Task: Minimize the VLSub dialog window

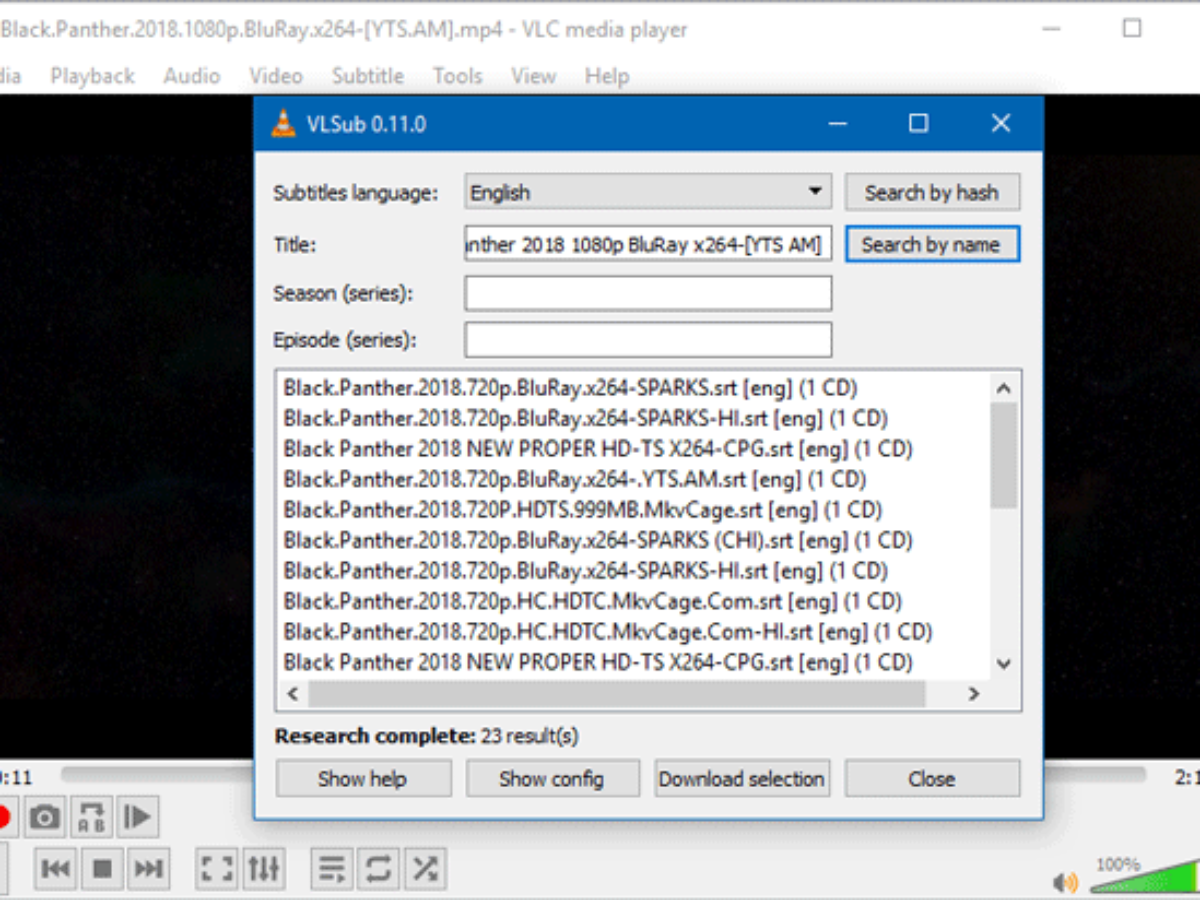Action: [838, 123]
